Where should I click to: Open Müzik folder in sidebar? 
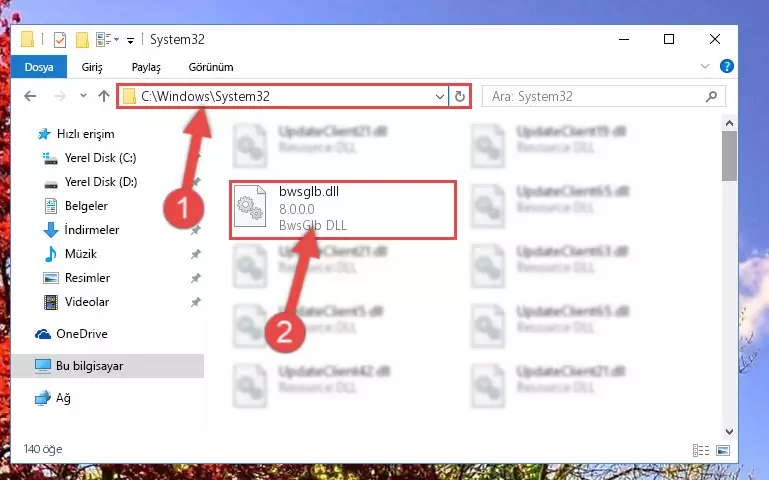pyautogui.click(x=80, y=254)
